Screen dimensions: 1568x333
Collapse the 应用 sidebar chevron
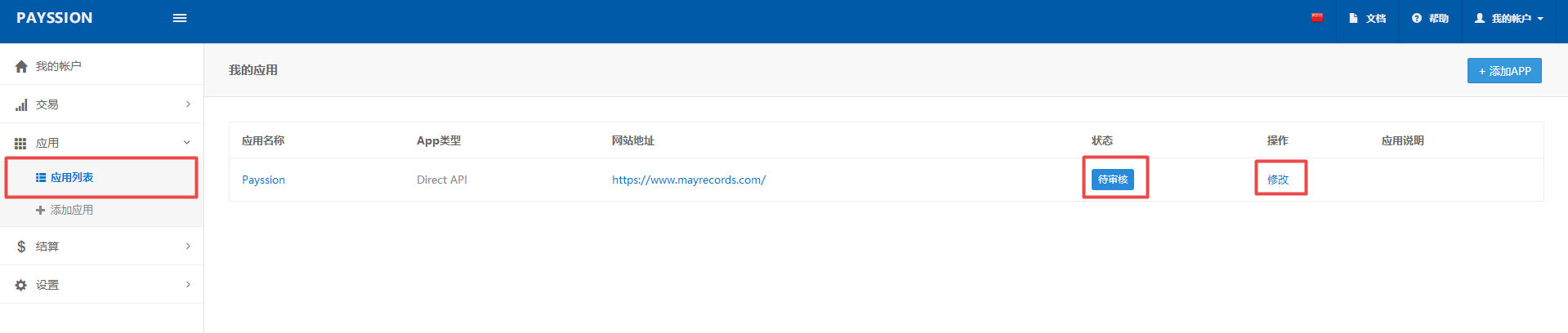[x=187, y=143]
